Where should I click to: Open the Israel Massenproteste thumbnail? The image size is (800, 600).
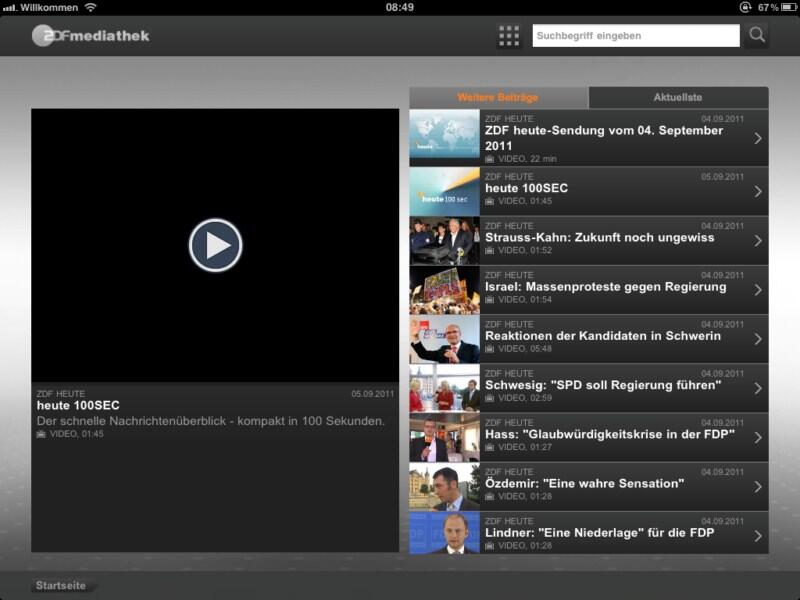tap(444, 290)
